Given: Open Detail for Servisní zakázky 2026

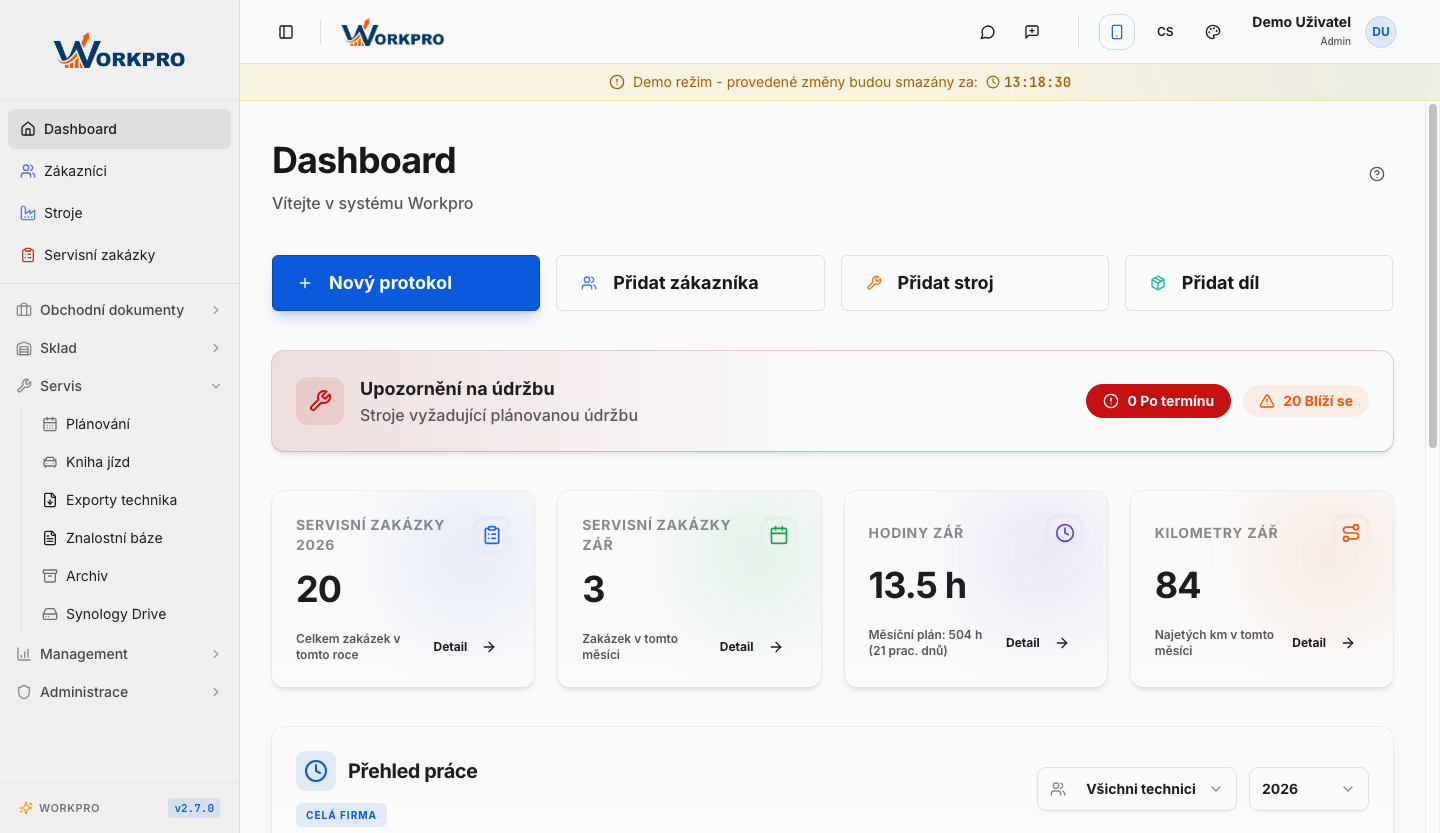Looking at the screenshot, I should (x=465, y=647).
